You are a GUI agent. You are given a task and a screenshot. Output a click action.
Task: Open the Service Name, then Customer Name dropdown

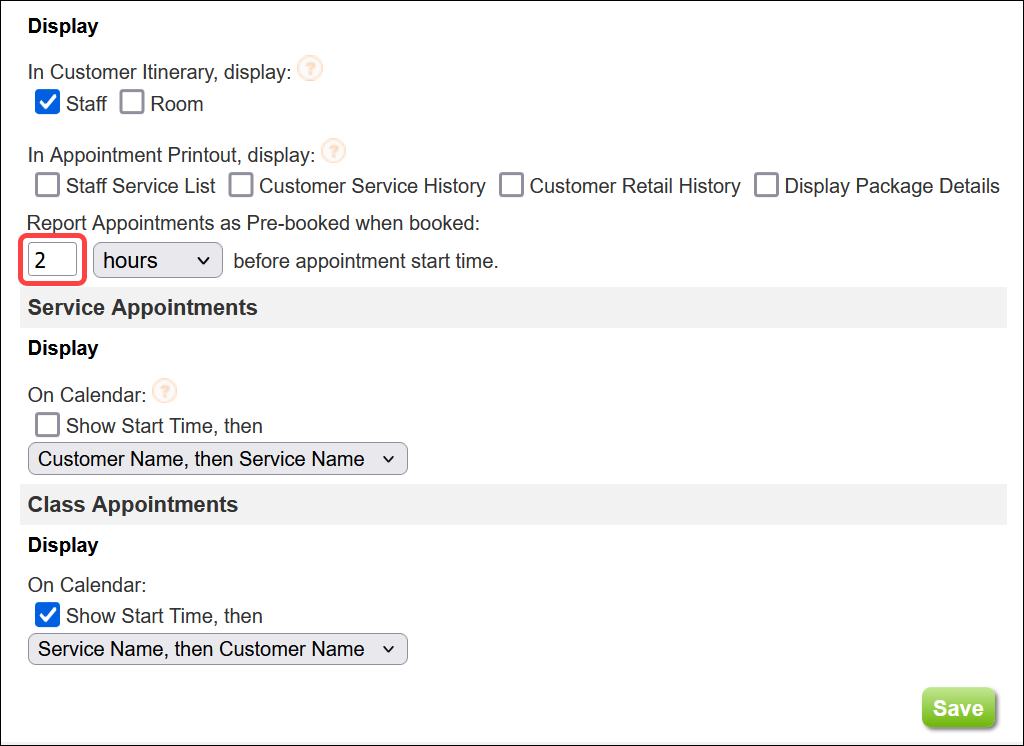217,648
